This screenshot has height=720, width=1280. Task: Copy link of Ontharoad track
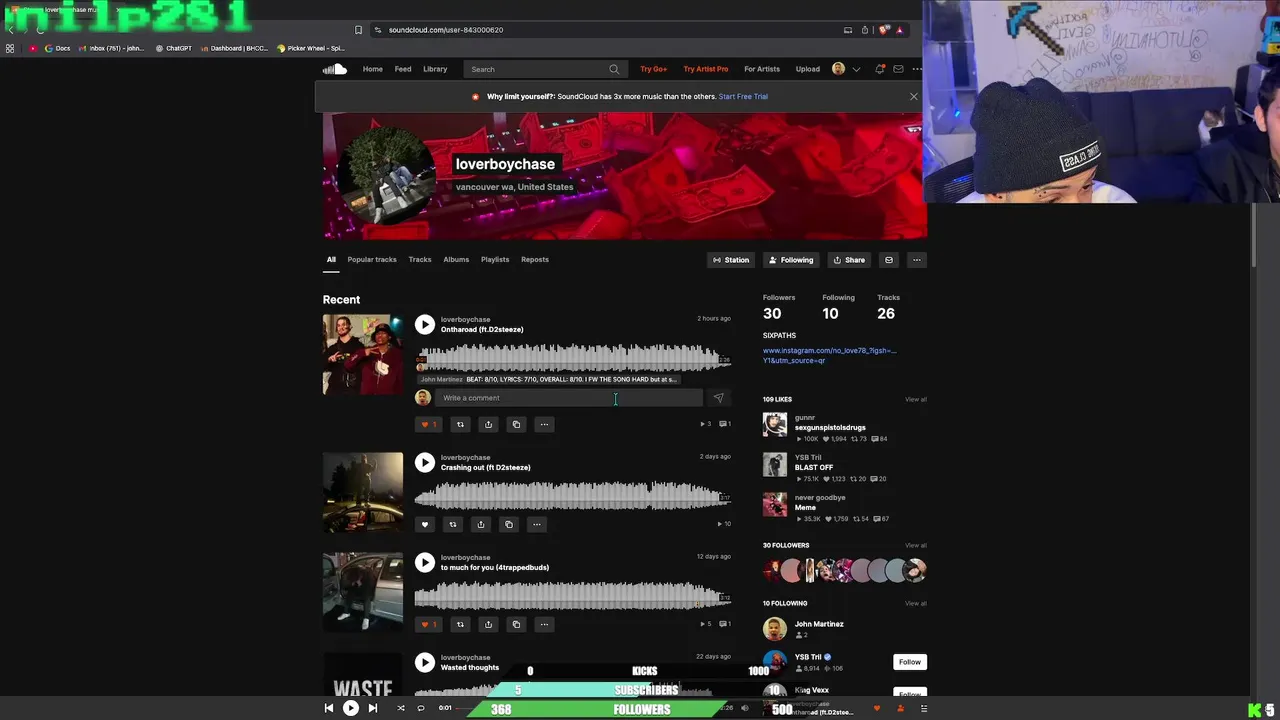pyautogui.click(x=516, y=424)
